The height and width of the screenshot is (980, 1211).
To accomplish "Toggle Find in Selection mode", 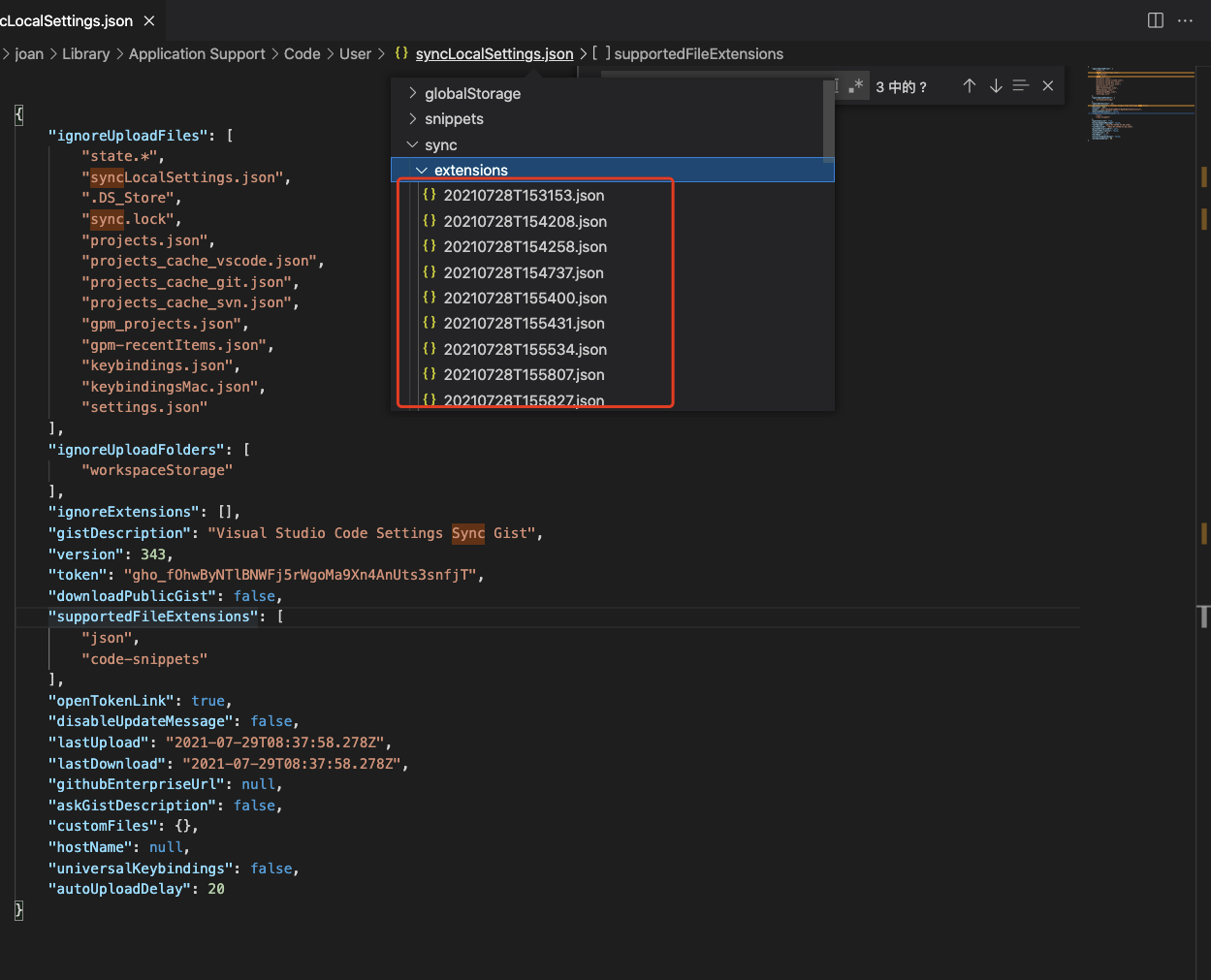I will point(1020,85).
